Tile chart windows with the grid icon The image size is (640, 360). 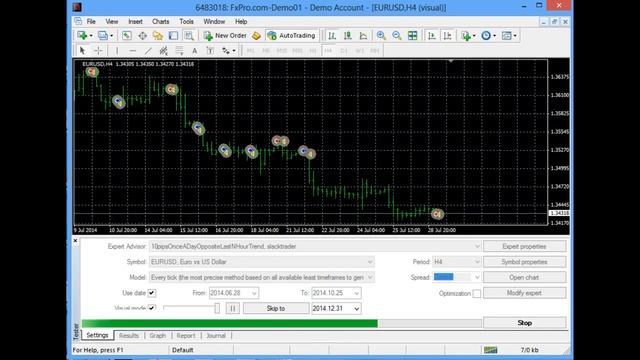click(x=412, y=36)
